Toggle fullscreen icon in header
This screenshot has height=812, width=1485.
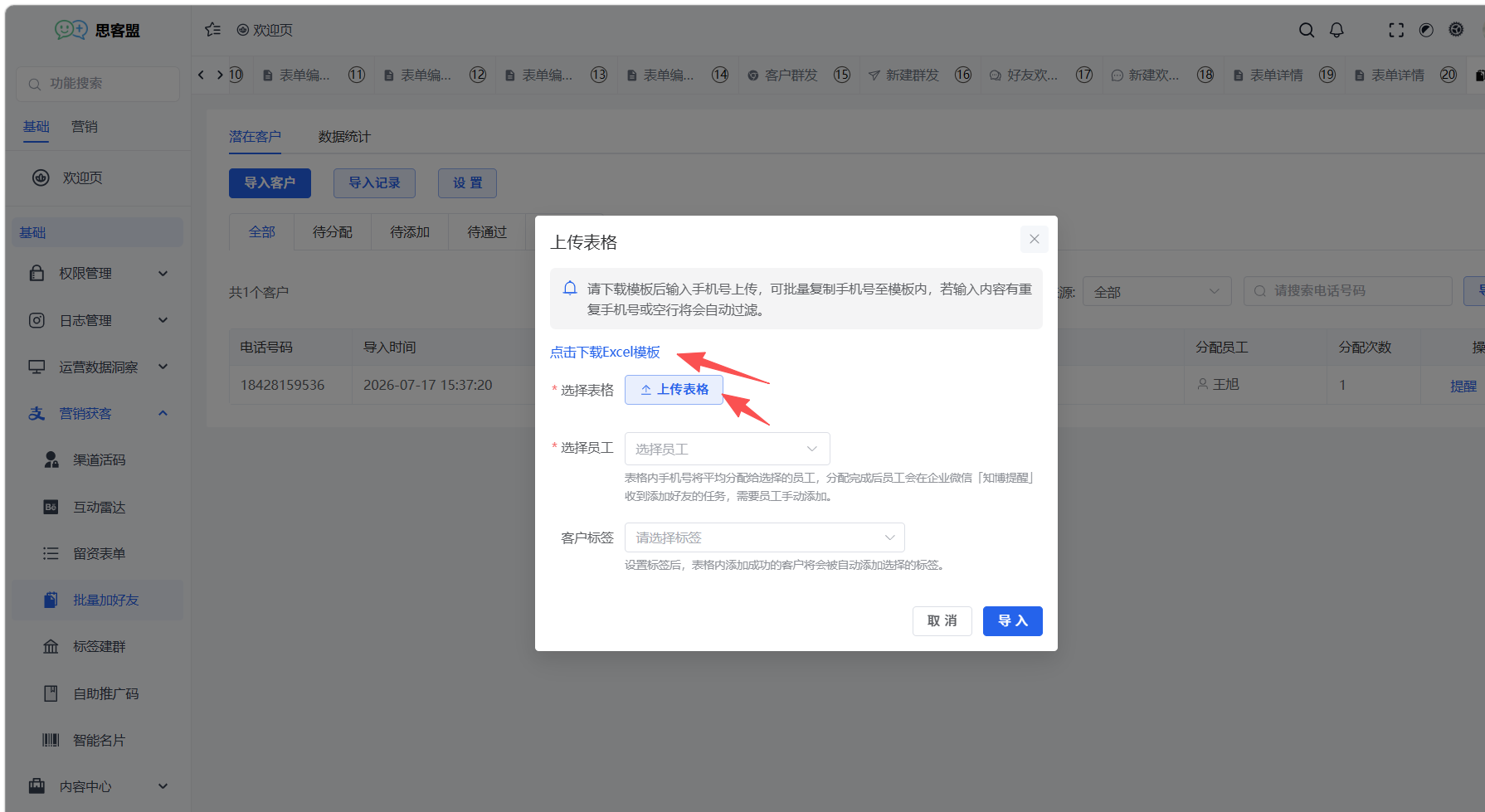click(1396, 30)
